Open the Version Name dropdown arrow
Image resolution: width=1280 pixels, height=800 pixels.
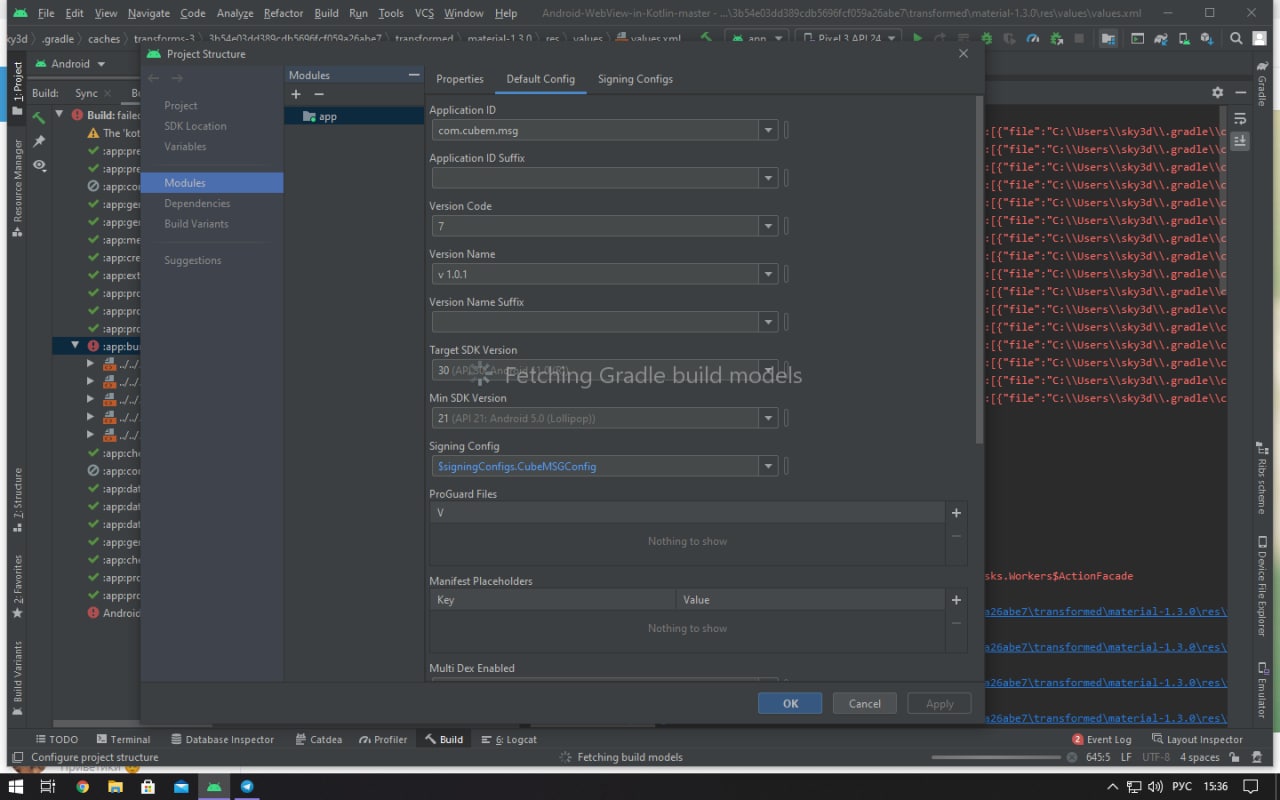[768, 274]
